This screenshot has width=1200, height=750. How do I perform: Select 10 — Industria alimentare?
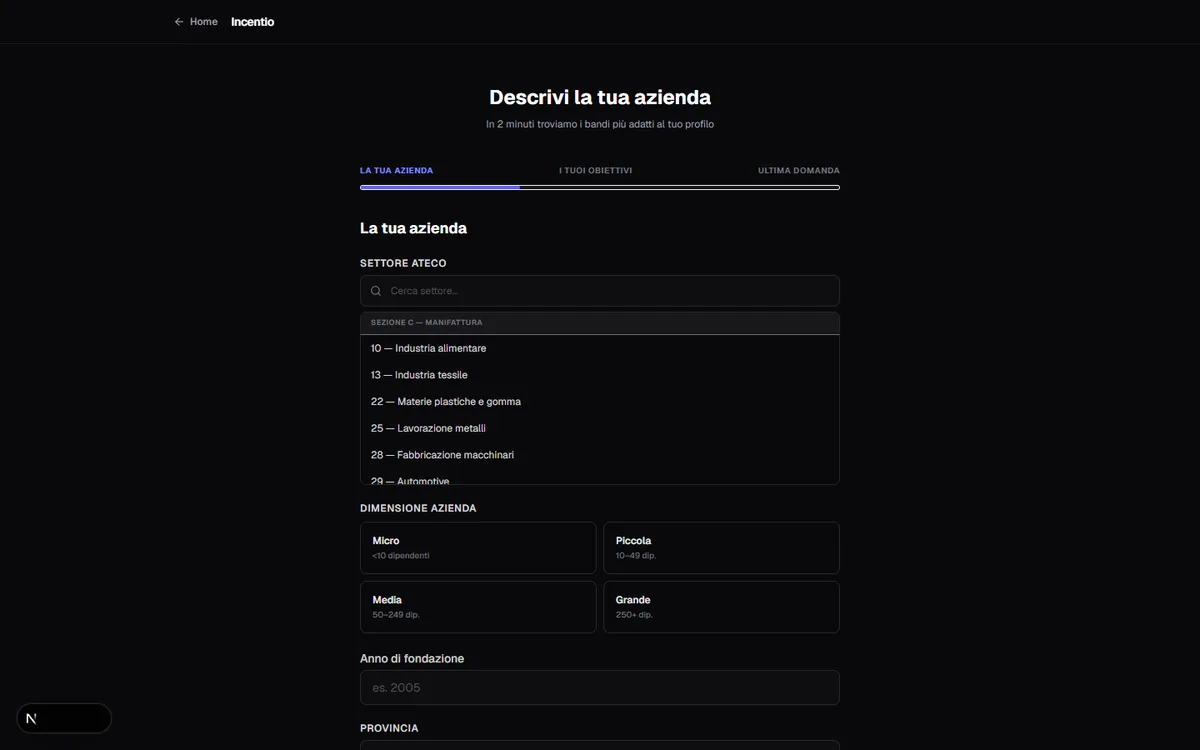600,348
